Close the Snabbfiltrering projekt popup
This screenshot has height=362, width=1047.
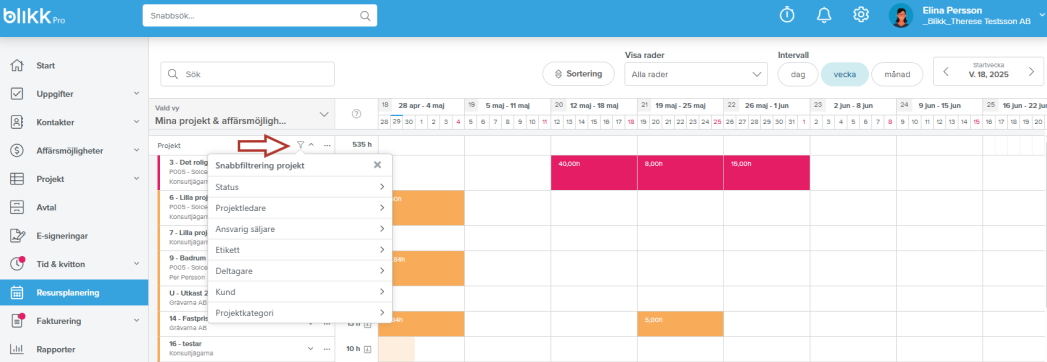[377, 165]
